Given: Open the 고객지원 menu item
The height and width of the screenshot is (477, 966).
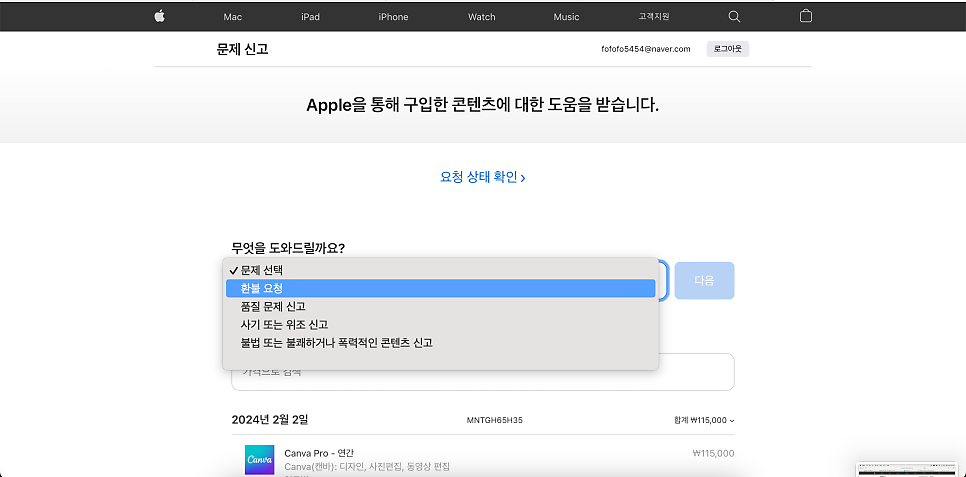Looking at the screenshot, I should 654,17.
